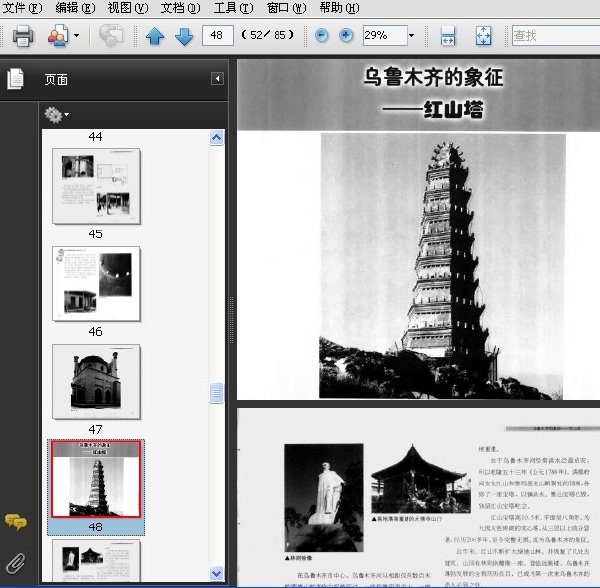Open the collaborate/share people icon
Viewport: 600px width, 588px height.
(58, 36)
